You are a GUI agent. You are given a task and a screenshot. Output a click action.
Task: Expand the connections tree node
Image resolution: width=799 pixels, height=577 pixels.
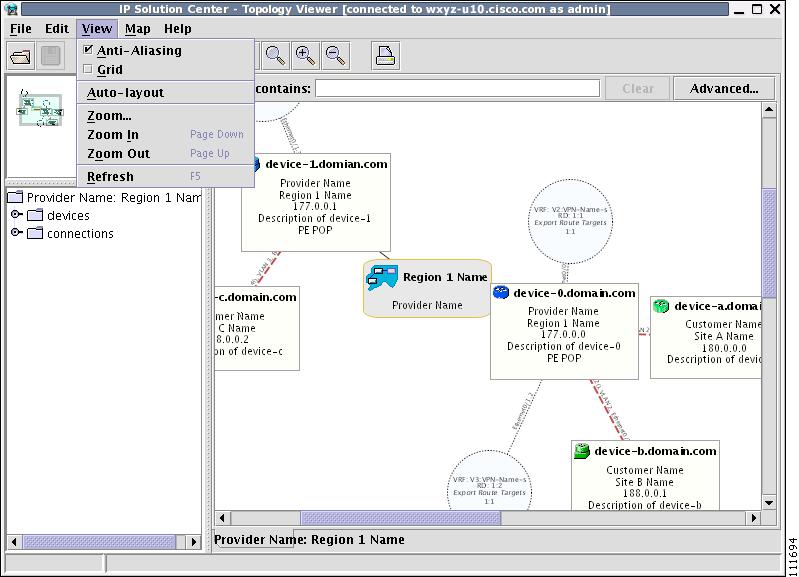(x=16, y=233)
